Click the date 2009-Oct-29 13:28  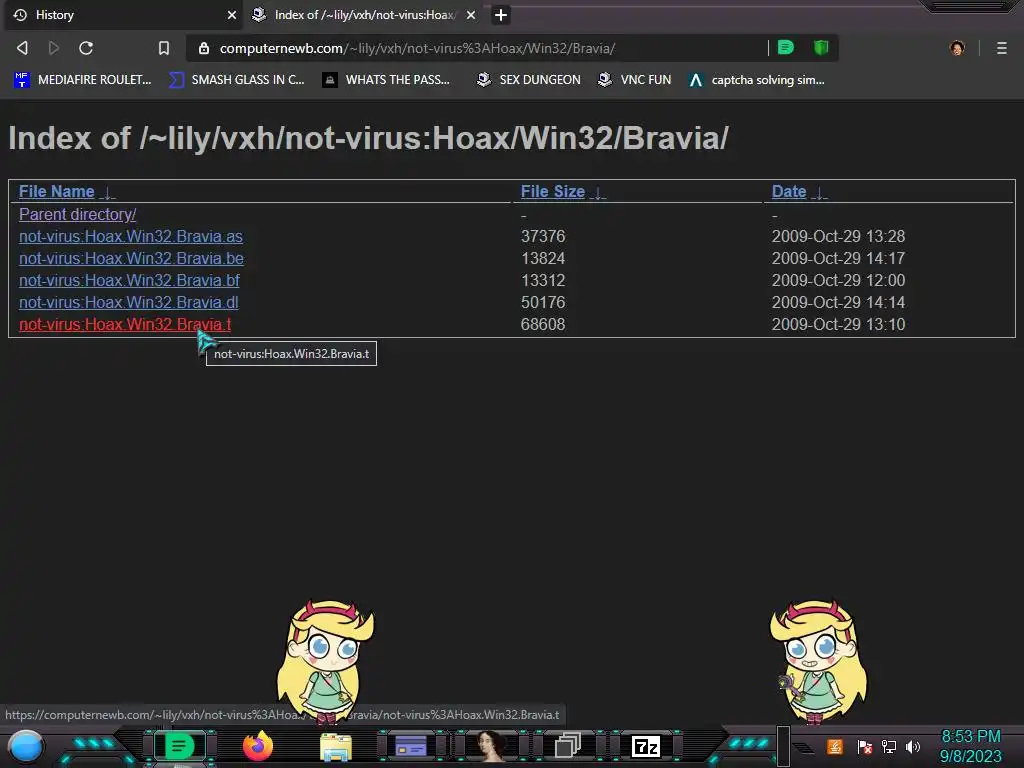click(839, 236)
